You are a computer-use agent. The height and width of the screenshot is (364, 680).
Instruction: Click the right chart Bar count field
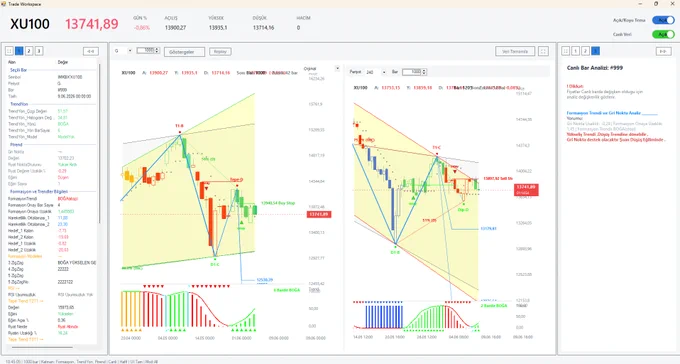click(412, 72)
